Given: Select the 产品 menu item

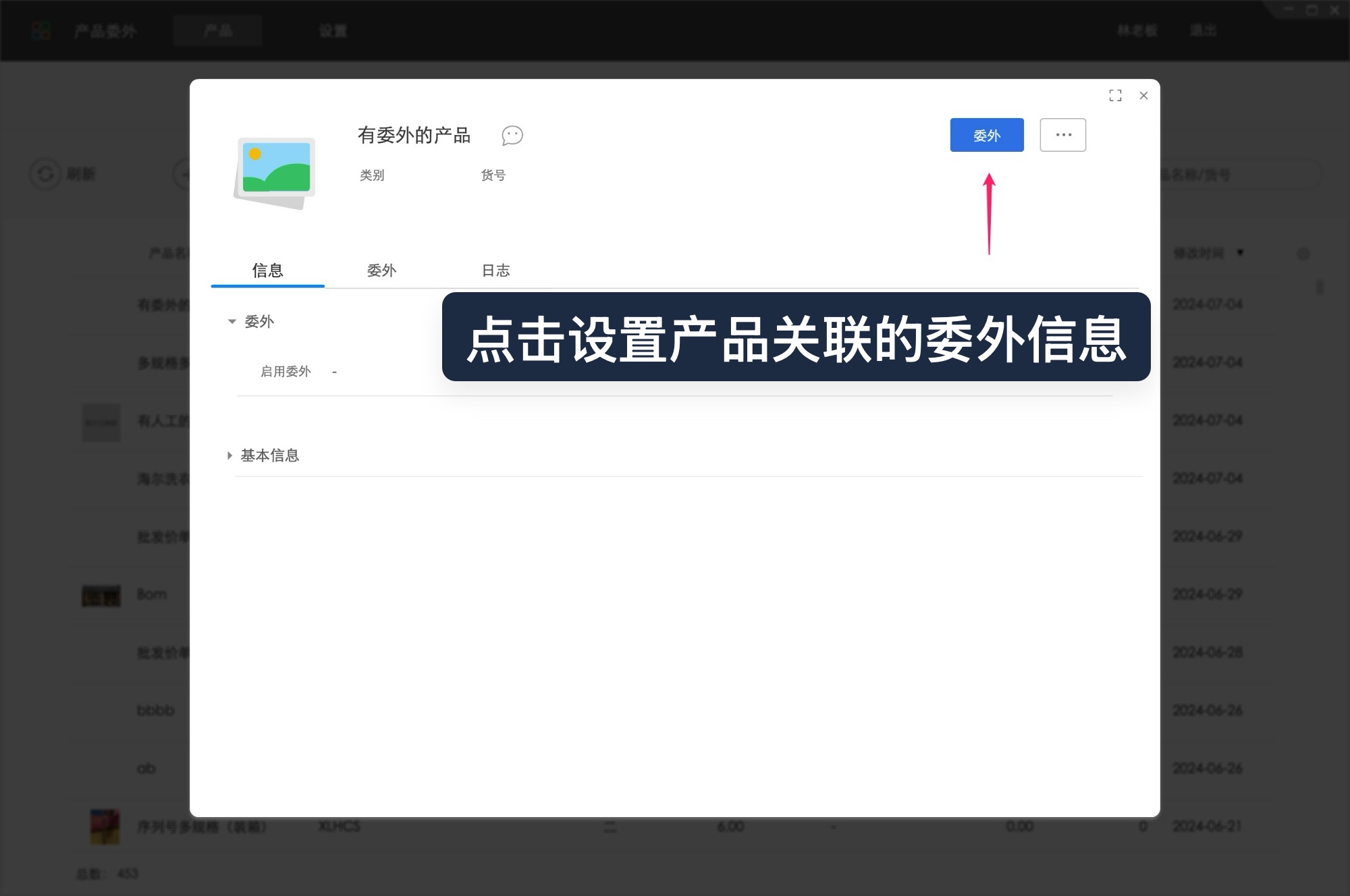Looking at the screenshot, I should (218, 30).
